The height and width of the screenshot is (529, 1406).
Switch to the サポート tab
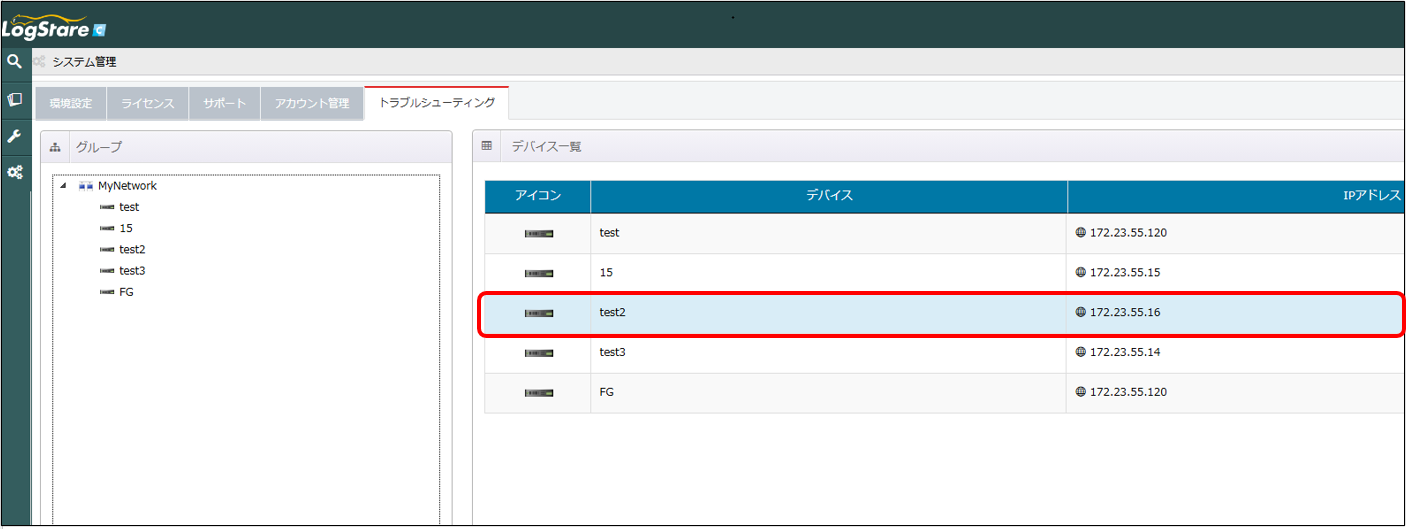click(x=224, y=103)
